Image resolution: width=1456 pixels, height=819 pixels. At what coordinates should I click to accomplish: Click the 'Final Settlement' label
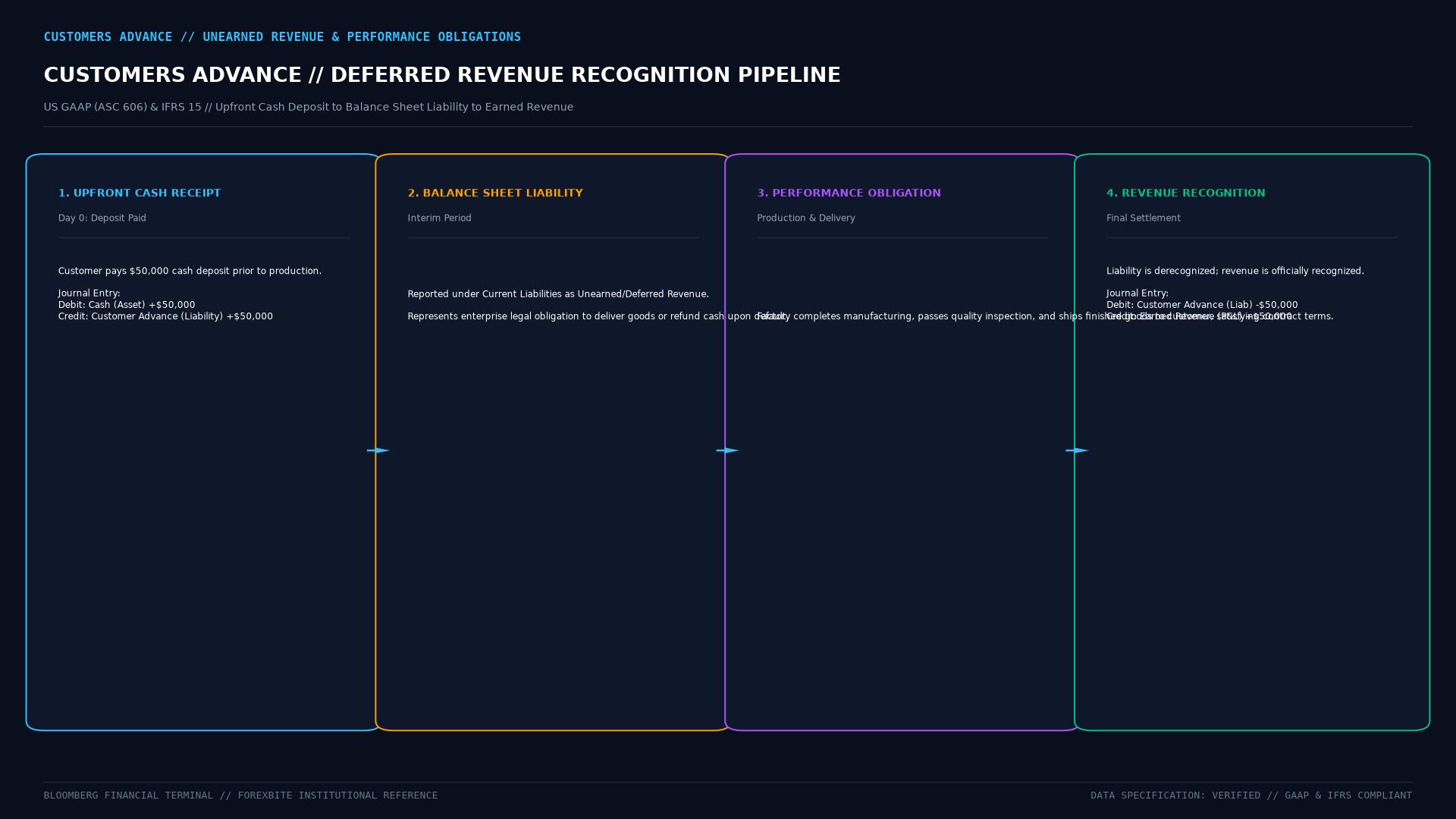1144,218
